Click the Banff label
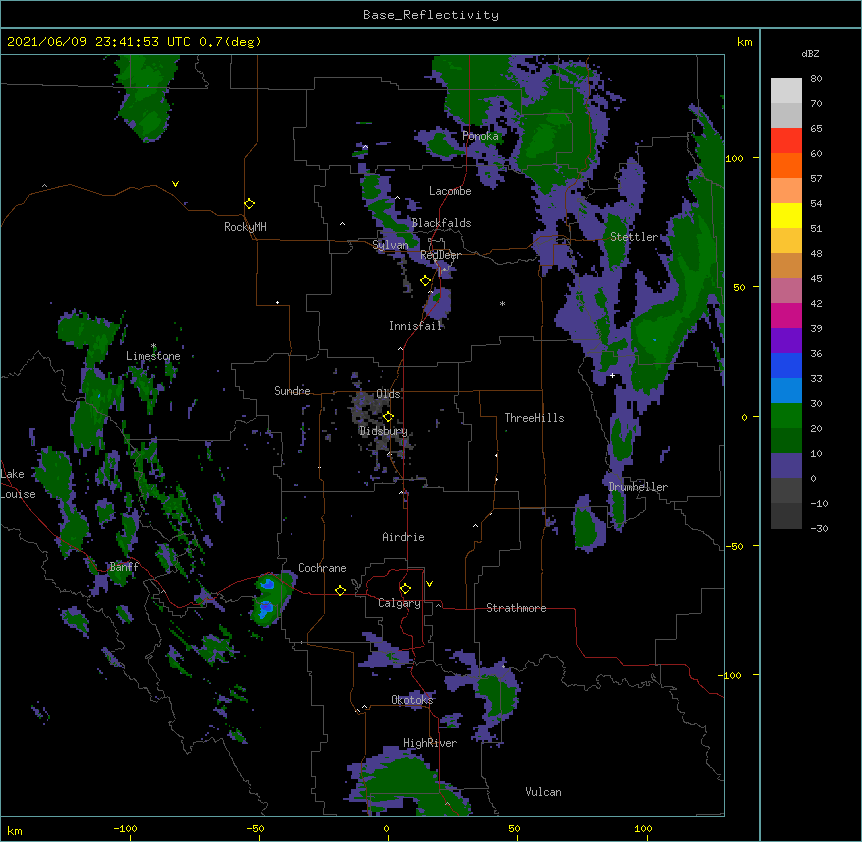The width and height of the screenshot is (862, 842). pos(124,567)
